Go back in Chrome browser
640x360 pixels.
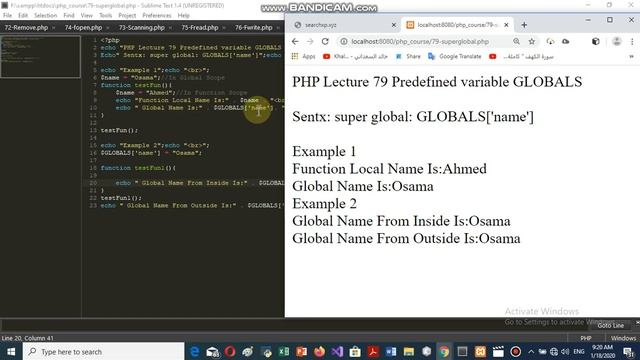click(x=295, y=42)
